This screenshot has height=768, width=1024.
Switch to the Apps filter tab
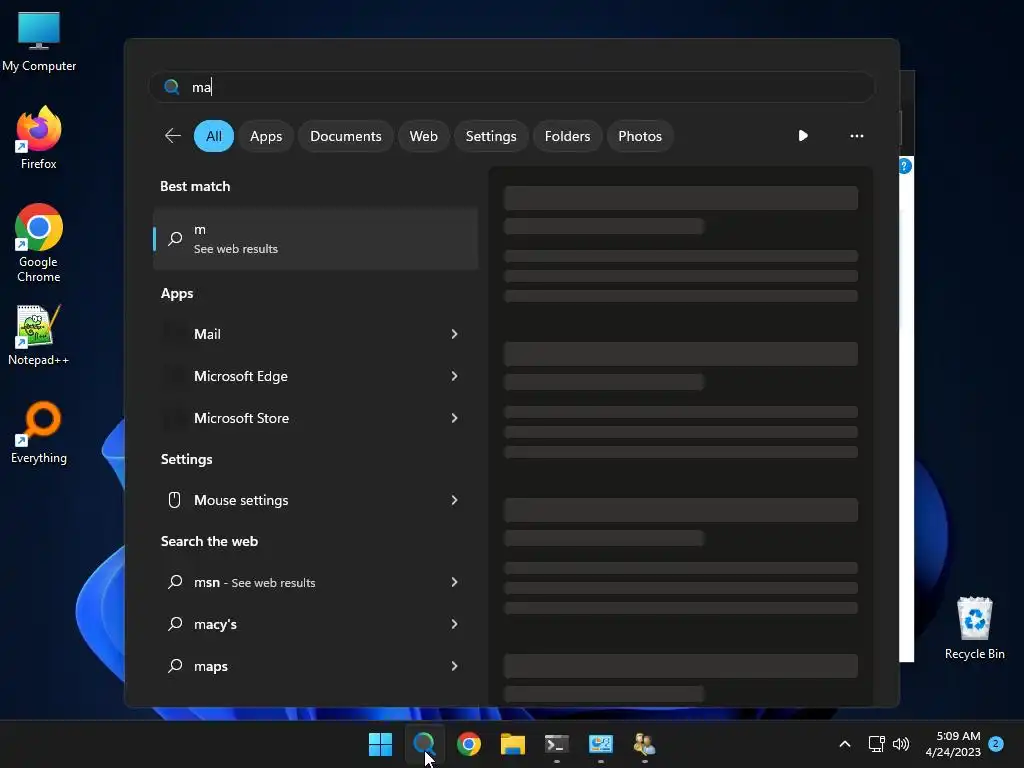(x=266, y=136)
